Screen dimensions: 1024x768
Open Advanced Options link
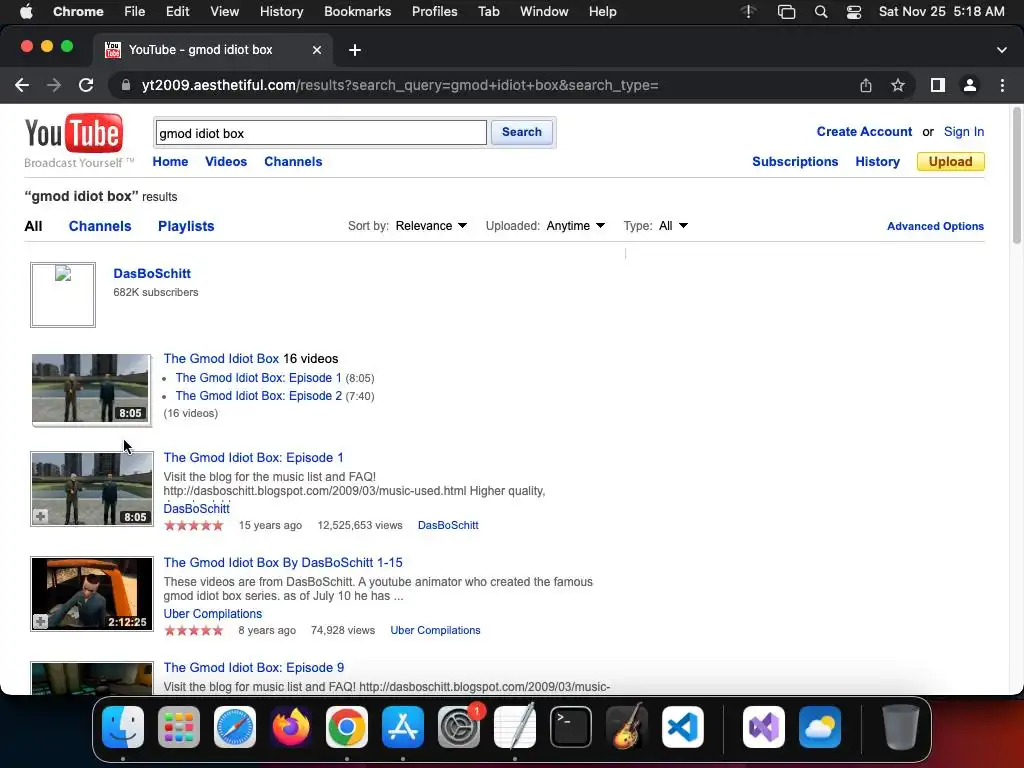pyautogui.click(x=935, y=226)
